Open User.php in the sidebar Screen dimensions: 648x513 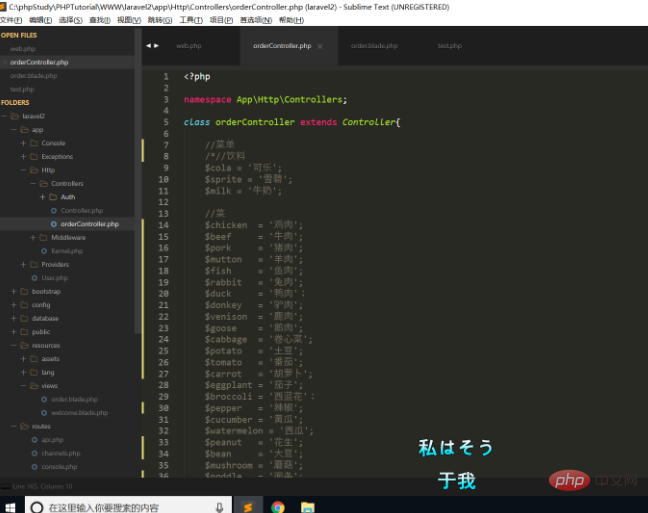pos(55,278)
